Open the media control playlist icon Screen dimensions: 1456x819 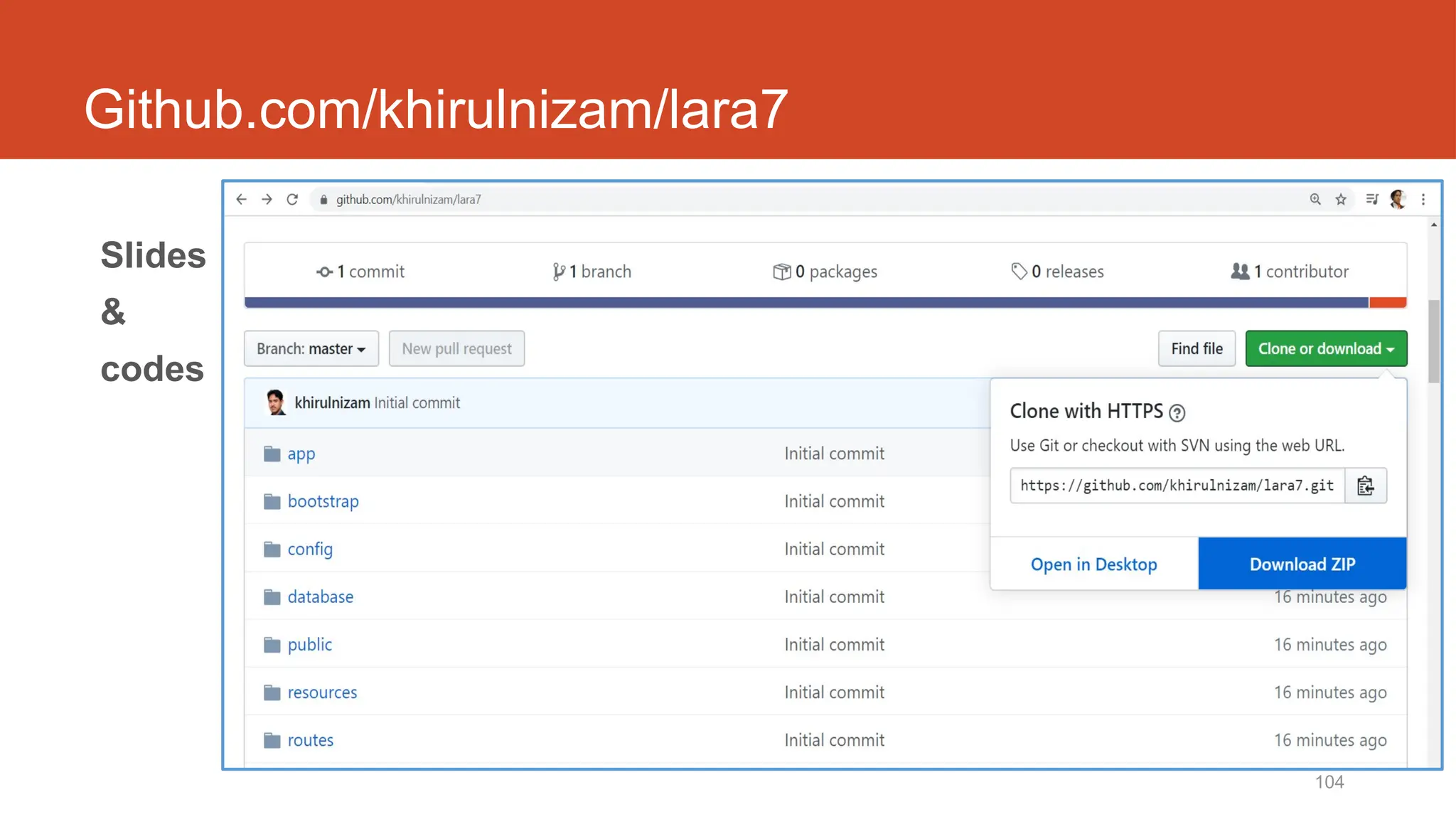[1371, 200]
